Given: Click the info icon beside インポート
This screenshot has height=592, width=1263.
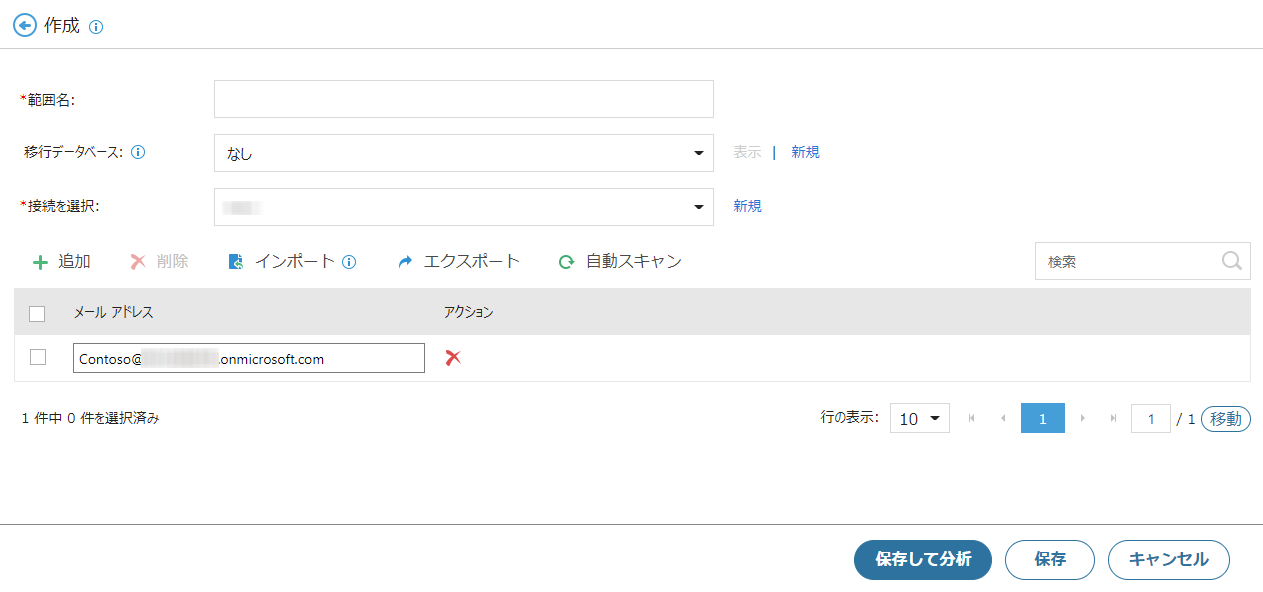Looking at the screenshot, I should pos(349,262).
